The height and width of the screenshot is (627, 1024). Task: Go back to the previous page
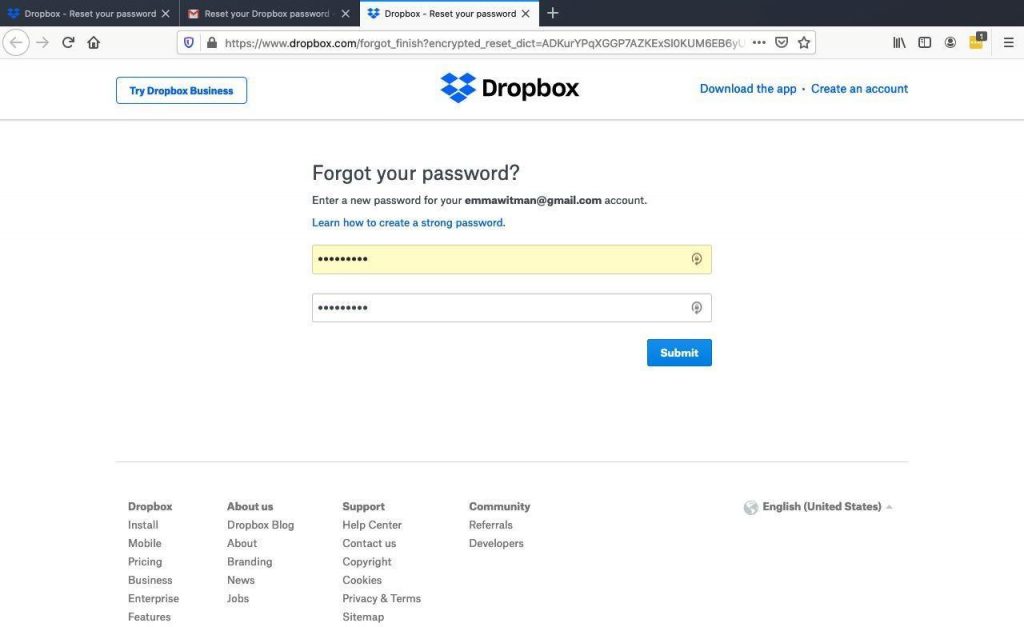click(x=16, y=43)
